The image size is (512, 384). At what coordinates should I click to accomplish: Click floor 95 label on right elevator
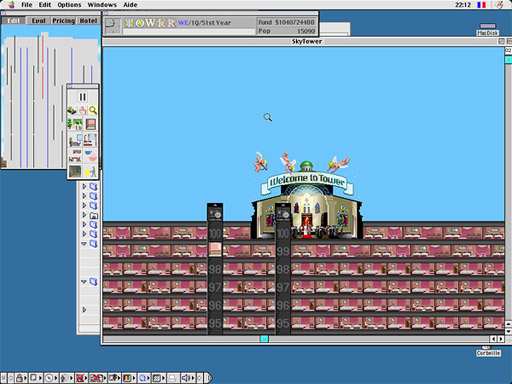(283, 323)
